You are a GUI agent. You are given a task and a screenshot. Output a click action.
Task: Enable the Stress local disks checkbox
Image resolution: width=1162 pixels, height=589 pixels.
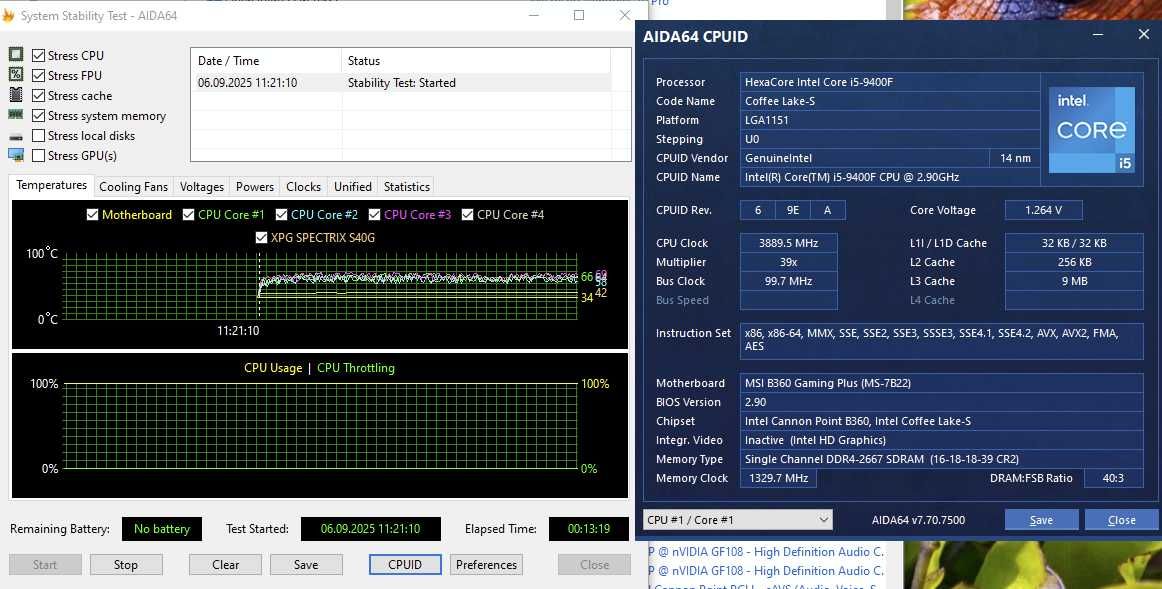(x=39, y=135)
